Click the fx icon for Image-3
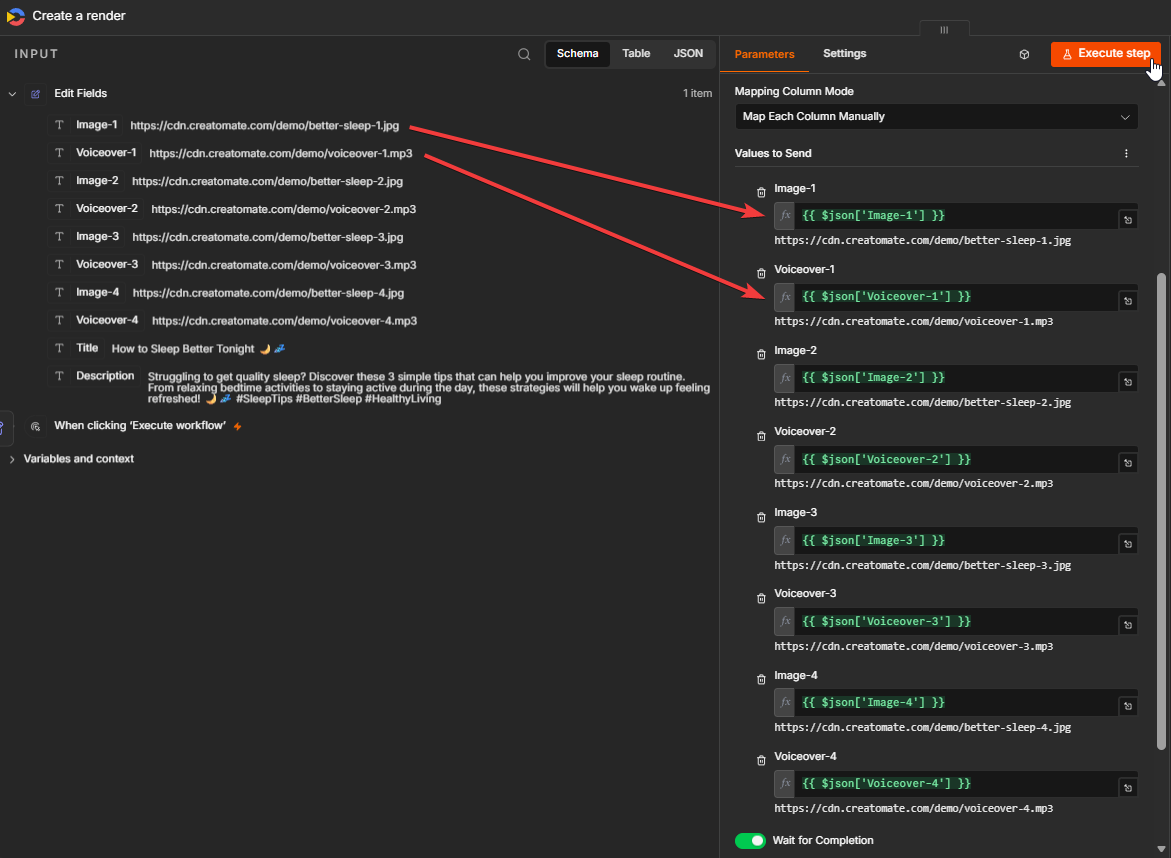1171x858 pixels. coord(784,540)
